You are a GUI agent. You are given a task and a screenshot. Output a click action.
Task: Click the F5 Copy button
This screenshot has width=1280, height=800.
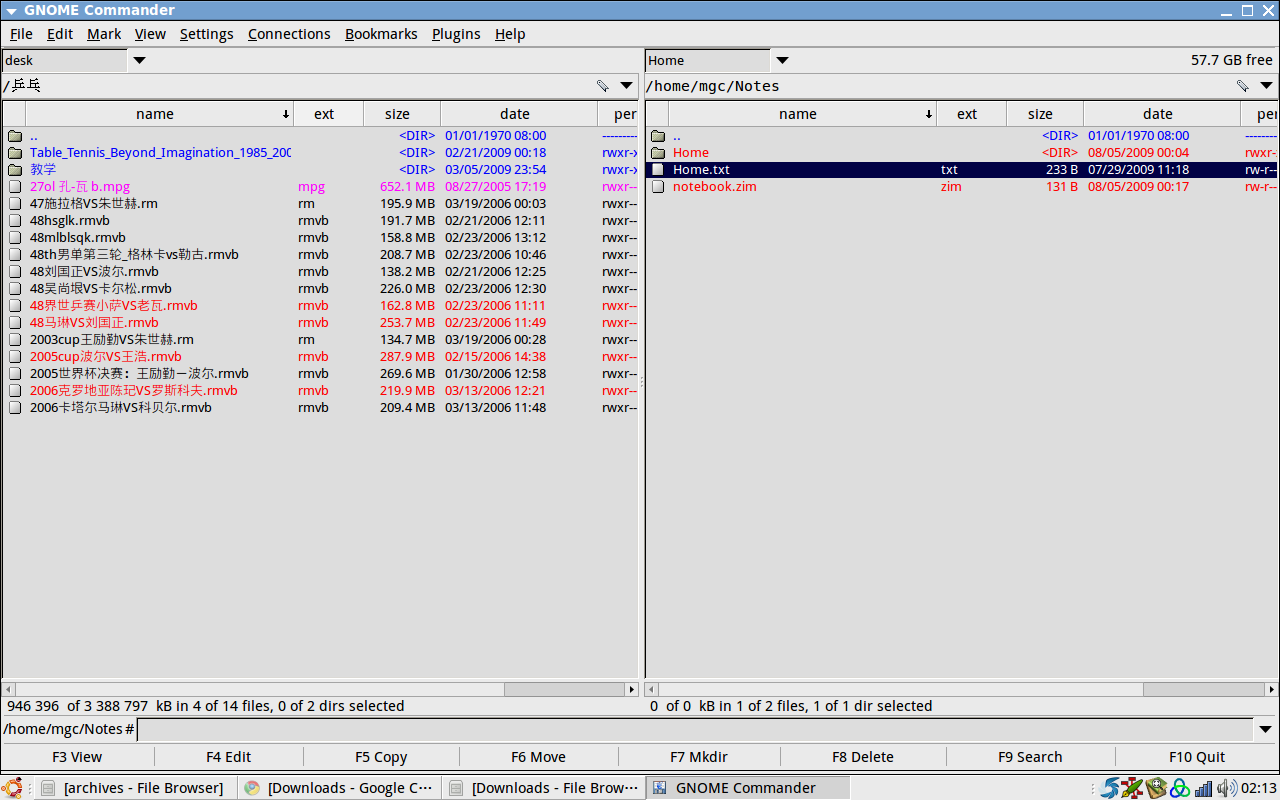tap(381, 757)
